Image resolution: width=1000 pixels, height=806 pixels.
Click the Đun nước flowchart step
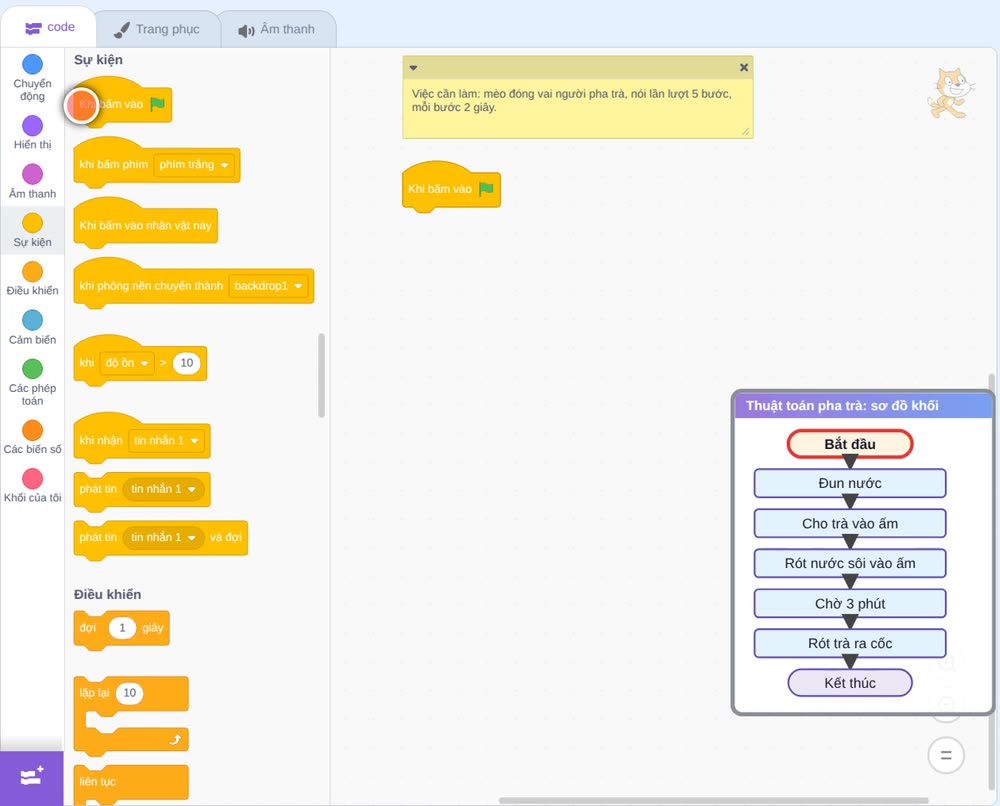pyautogui.click(x=850, y=483)
